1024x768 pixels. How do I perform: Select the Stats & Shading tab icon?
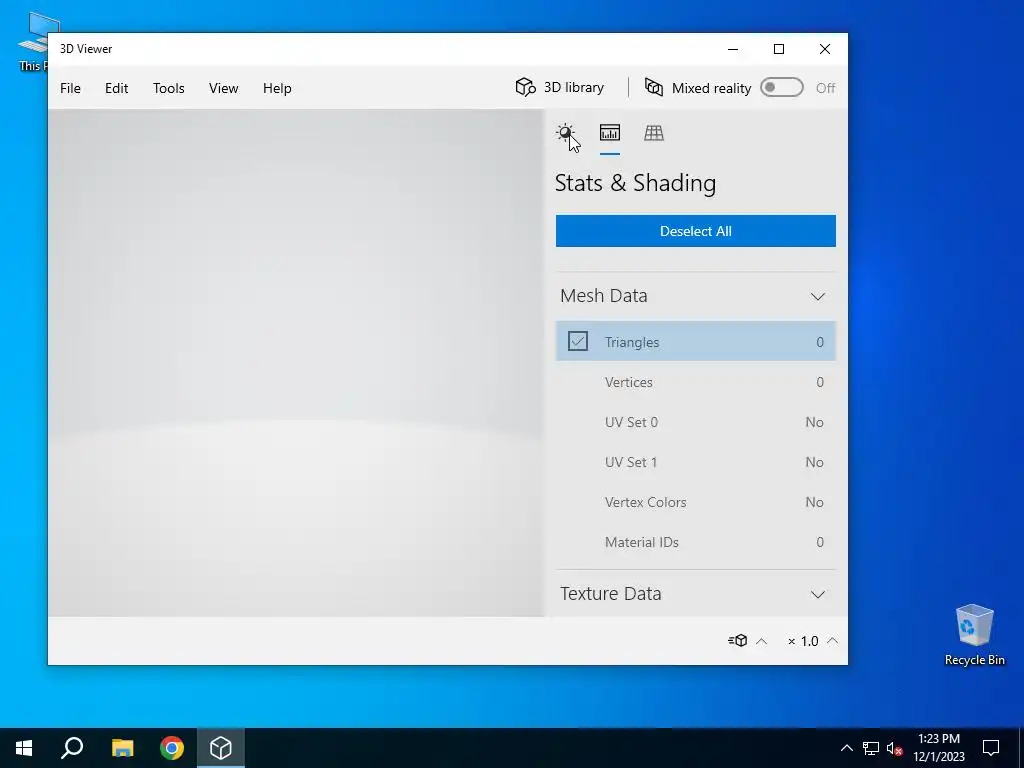click(x=610, y=133)
